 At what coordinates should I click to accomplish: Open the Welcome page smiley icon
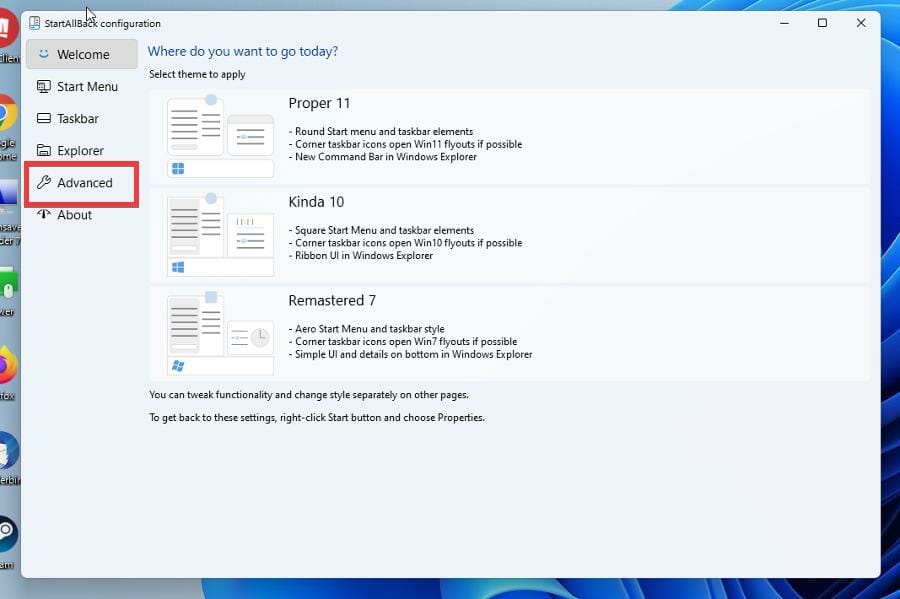43,55
